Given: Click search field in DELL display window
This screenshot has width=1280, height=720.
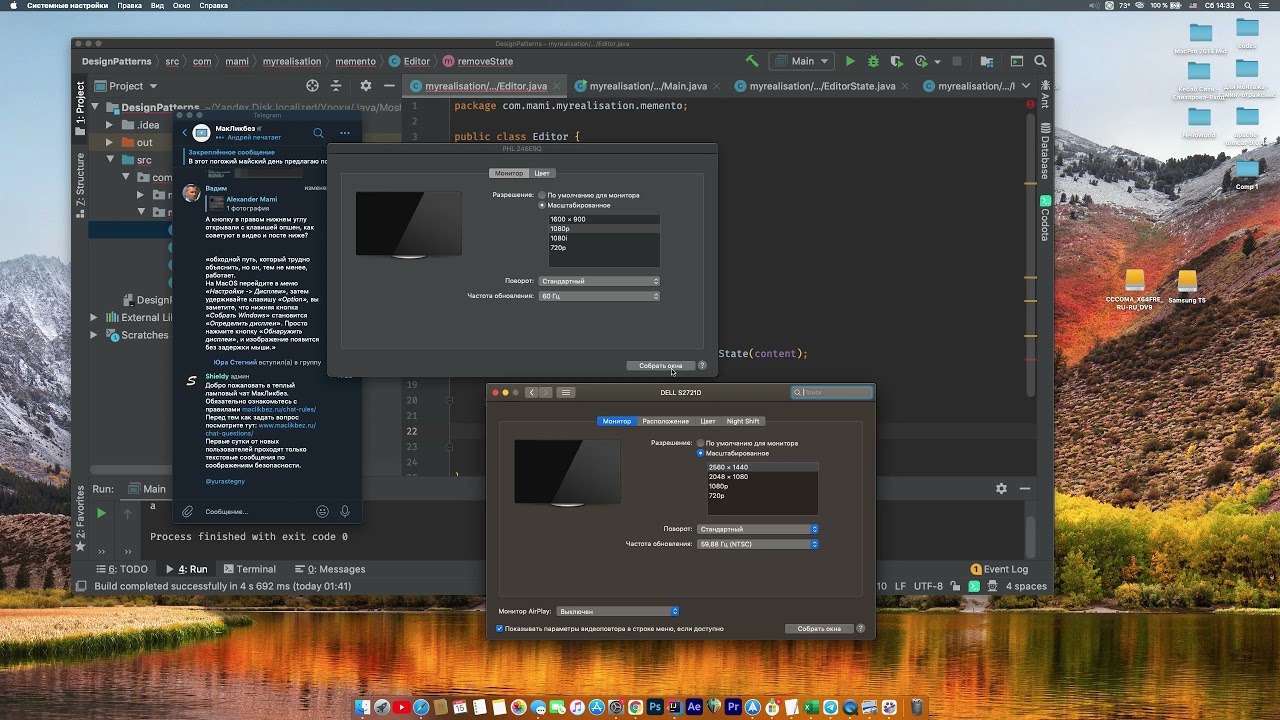Looking at the screenshot, I should (x=832, y=392).
